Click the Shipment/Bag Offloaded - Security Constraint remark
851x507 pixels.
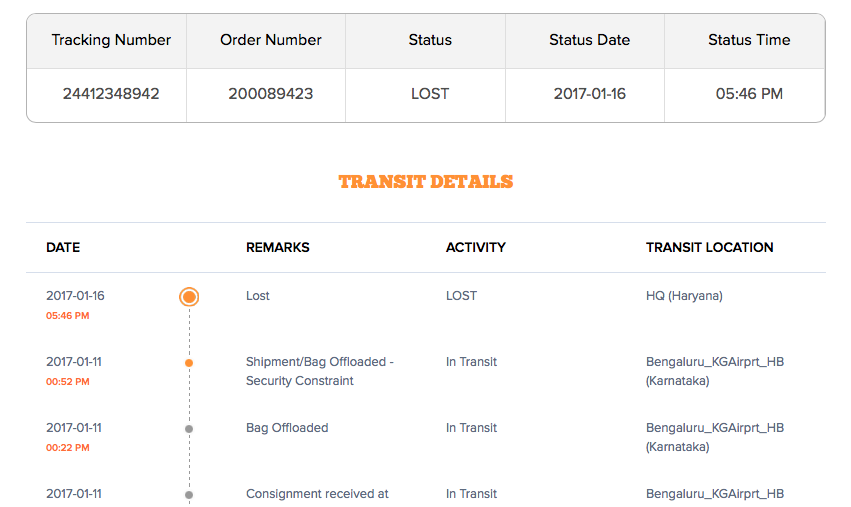coord(320,371)
